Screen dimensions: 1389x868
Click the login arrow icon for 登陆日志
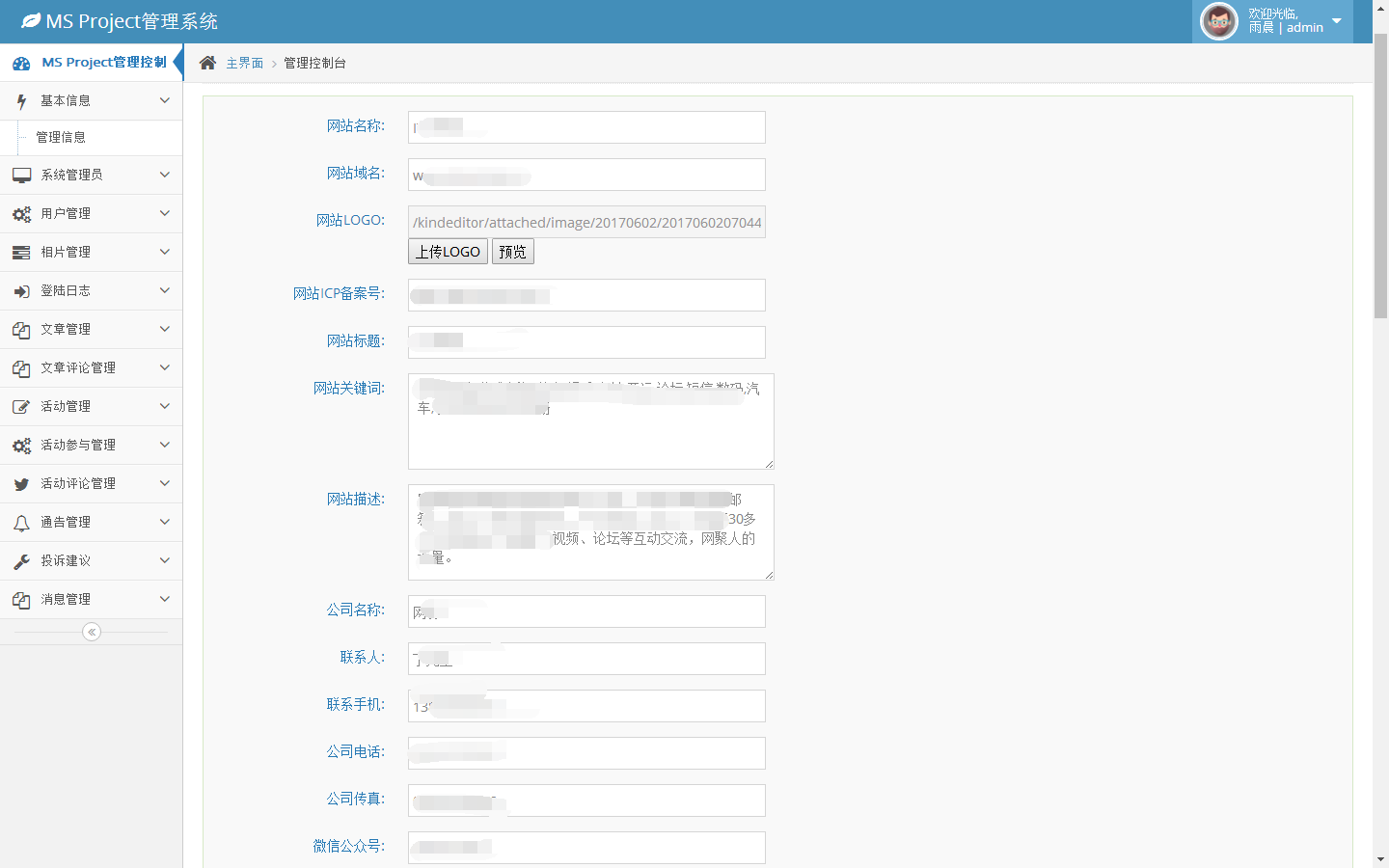[21, 291]
